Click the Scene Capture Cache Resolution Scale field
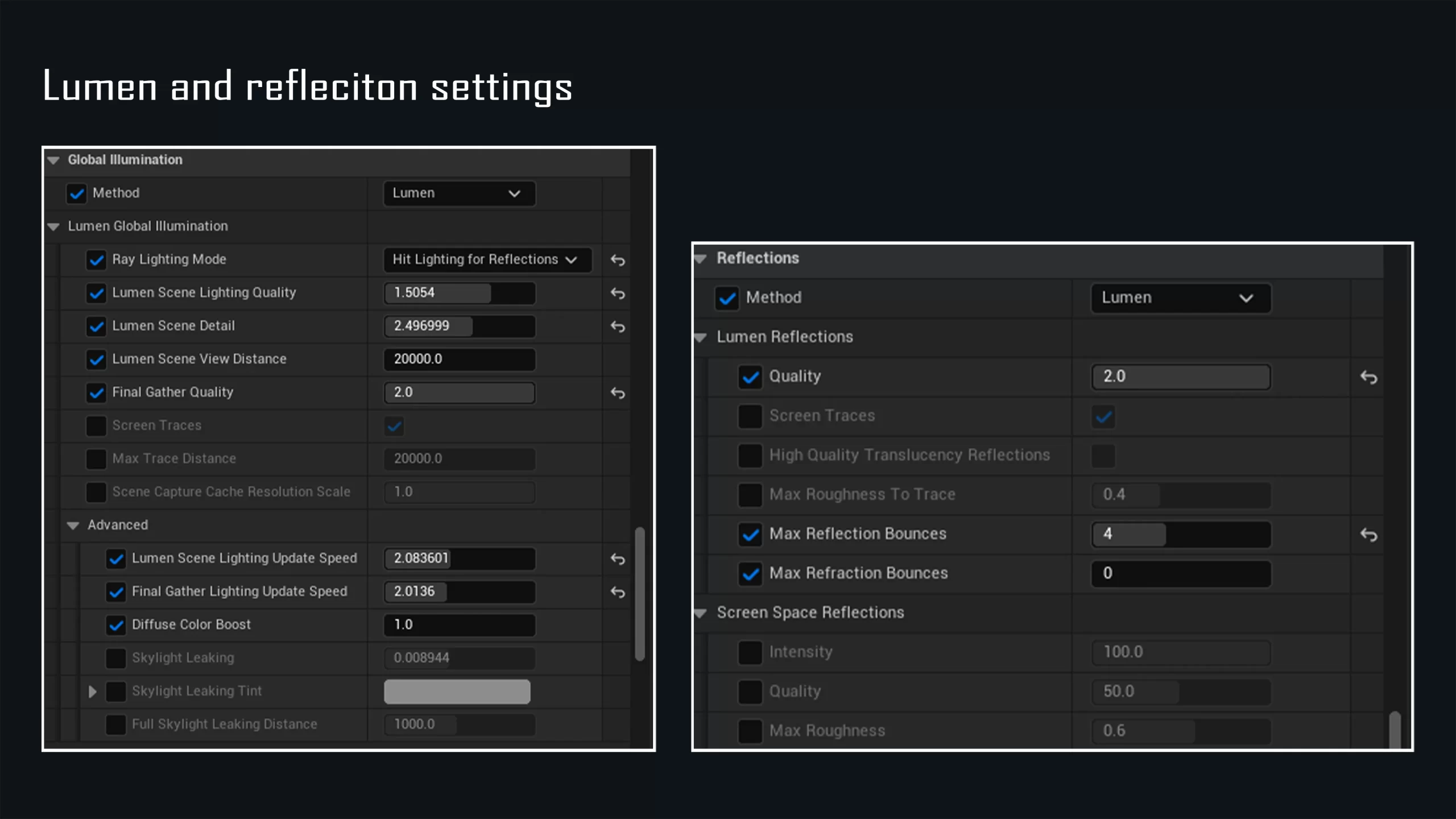This screenshot has width=1456, height=819. tap(460, 493)
